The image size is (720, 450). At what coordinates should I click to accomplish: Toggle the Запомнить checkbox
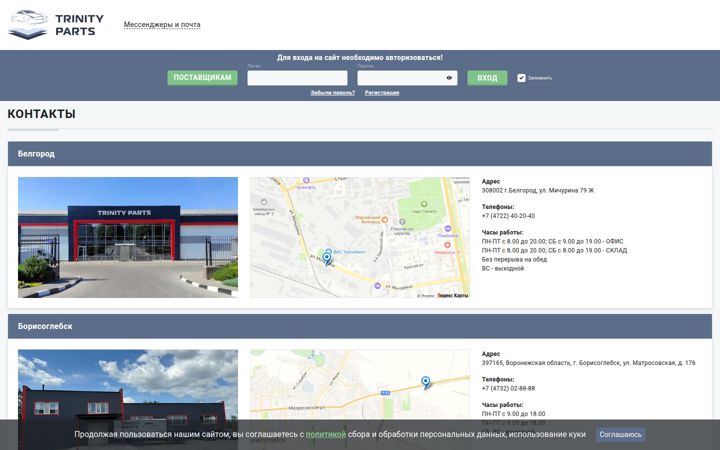pos(521,78)
